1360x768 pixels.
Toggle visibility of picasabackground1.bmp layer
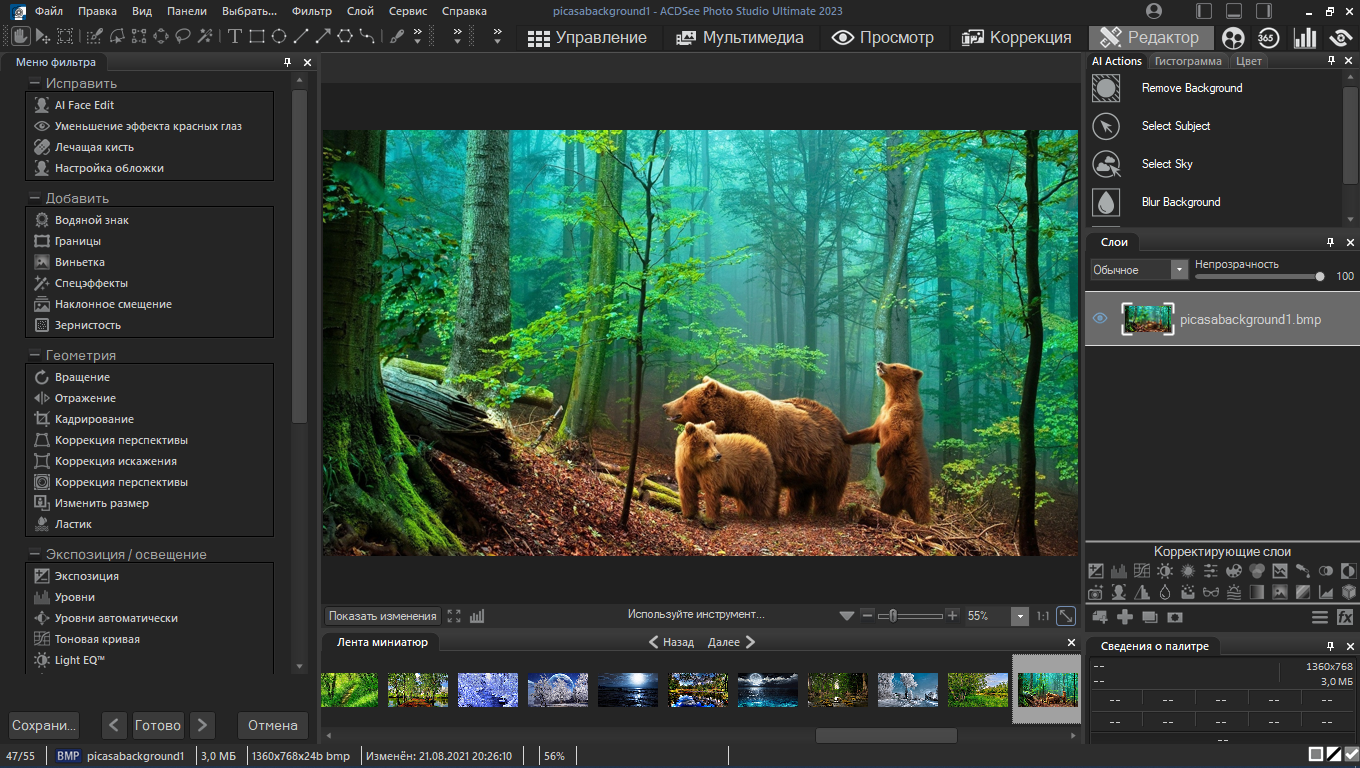tap(1100, 319)
